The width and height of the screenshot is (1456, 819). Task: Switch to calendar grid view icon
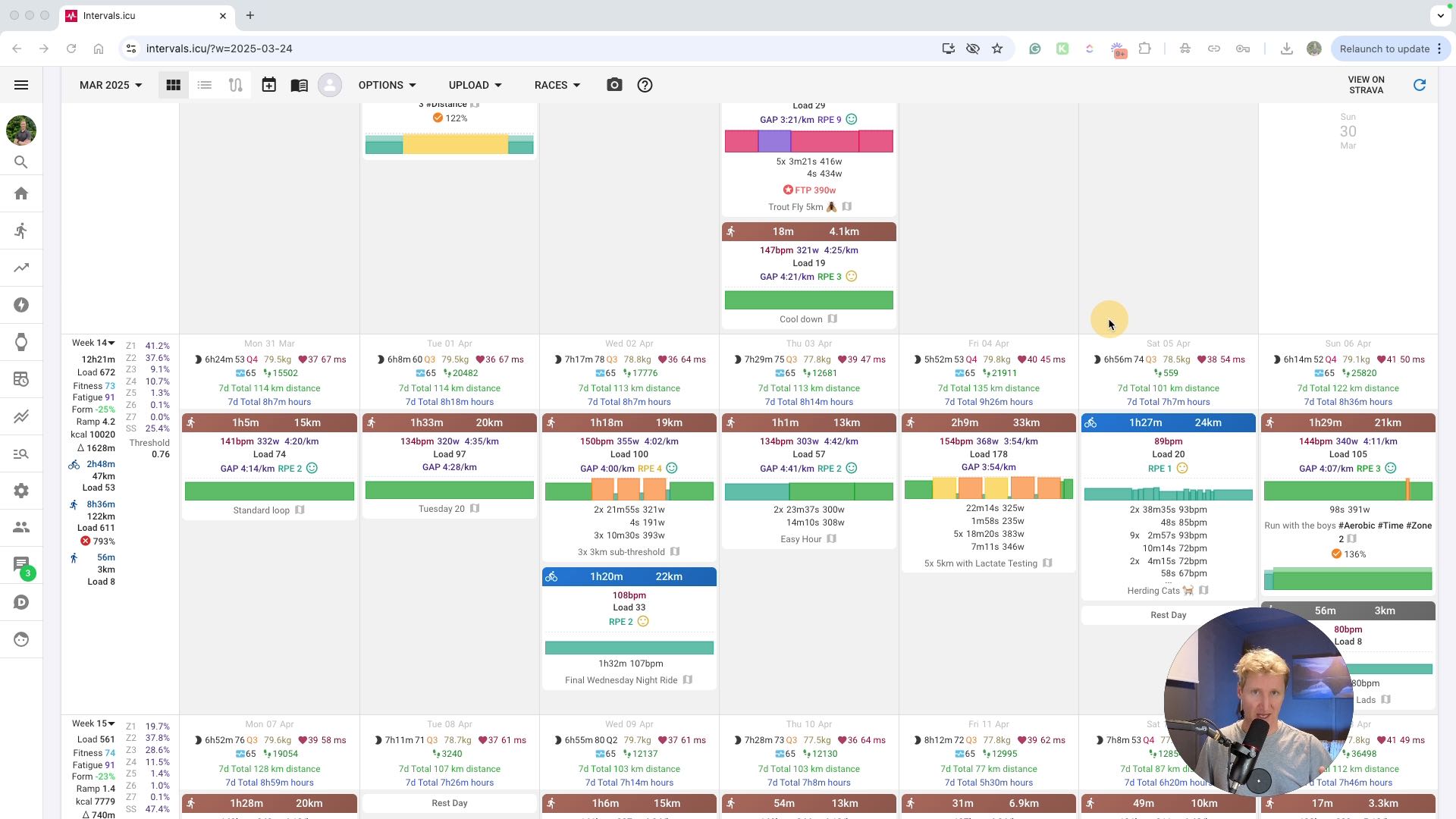[x=174, y=85]
